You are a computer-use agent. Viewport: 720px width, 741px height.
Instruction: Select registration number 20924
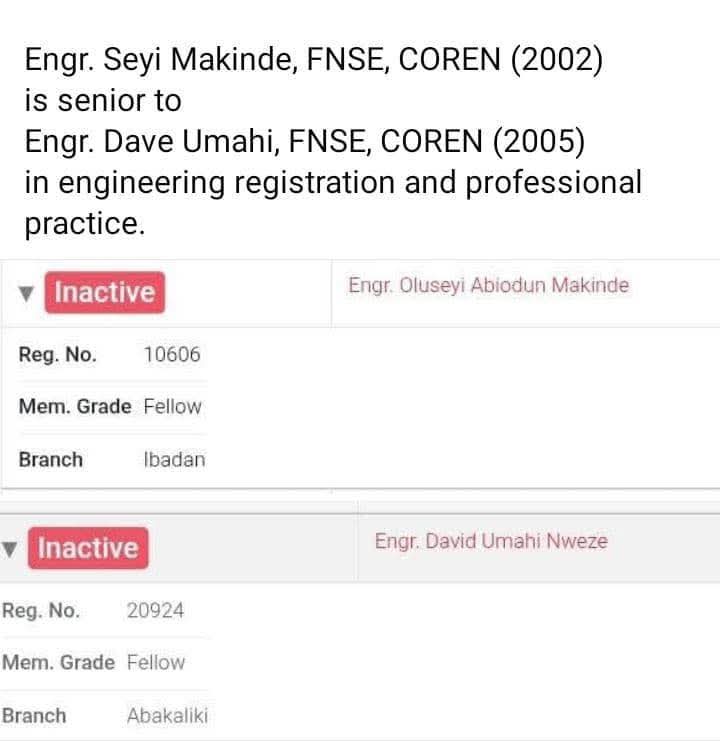155,610
